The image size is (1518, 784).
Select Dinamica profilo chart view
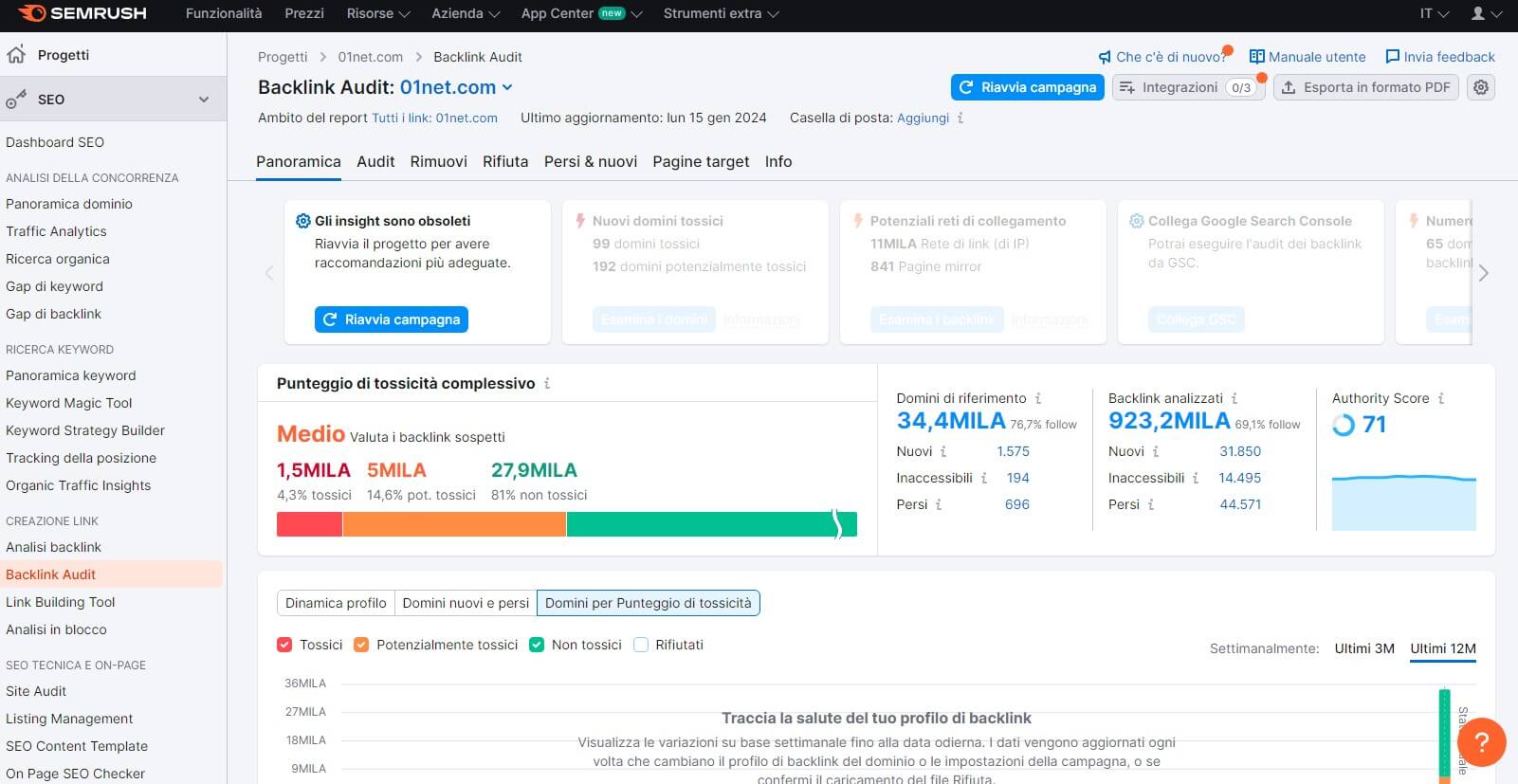coord(336,603)
